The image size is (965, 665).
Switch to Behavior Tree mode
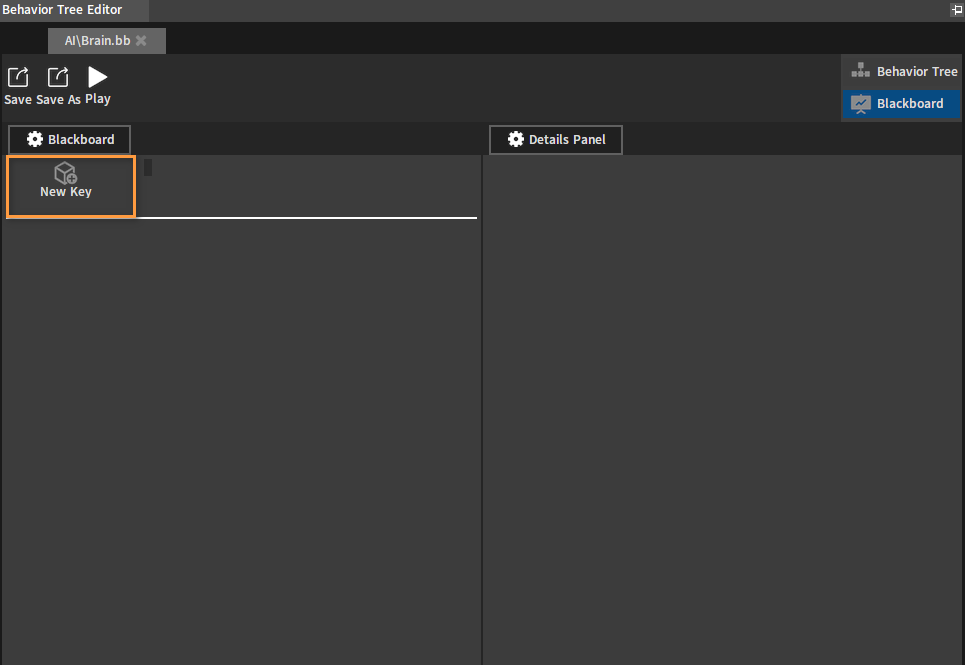pyautogui.click(x=902, y=71)
